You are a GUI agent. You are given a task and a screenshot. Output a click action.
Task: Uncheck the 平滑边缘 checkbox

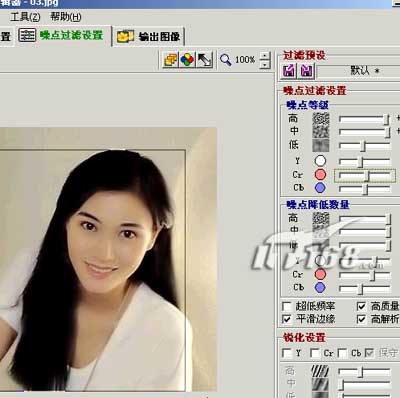(x=287, y=319)
